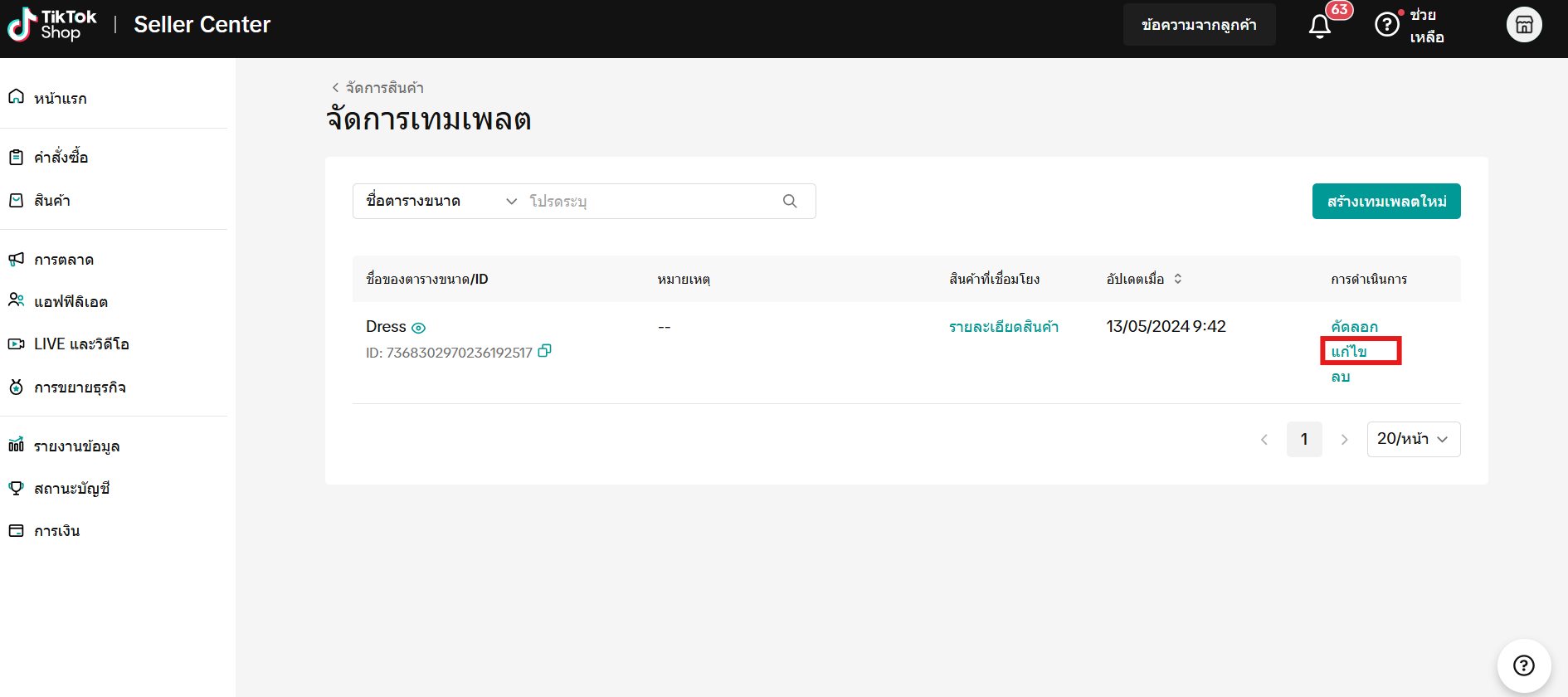
Task: Click แก้ไข link for Dress template
Action: [x=1349, y=352]
